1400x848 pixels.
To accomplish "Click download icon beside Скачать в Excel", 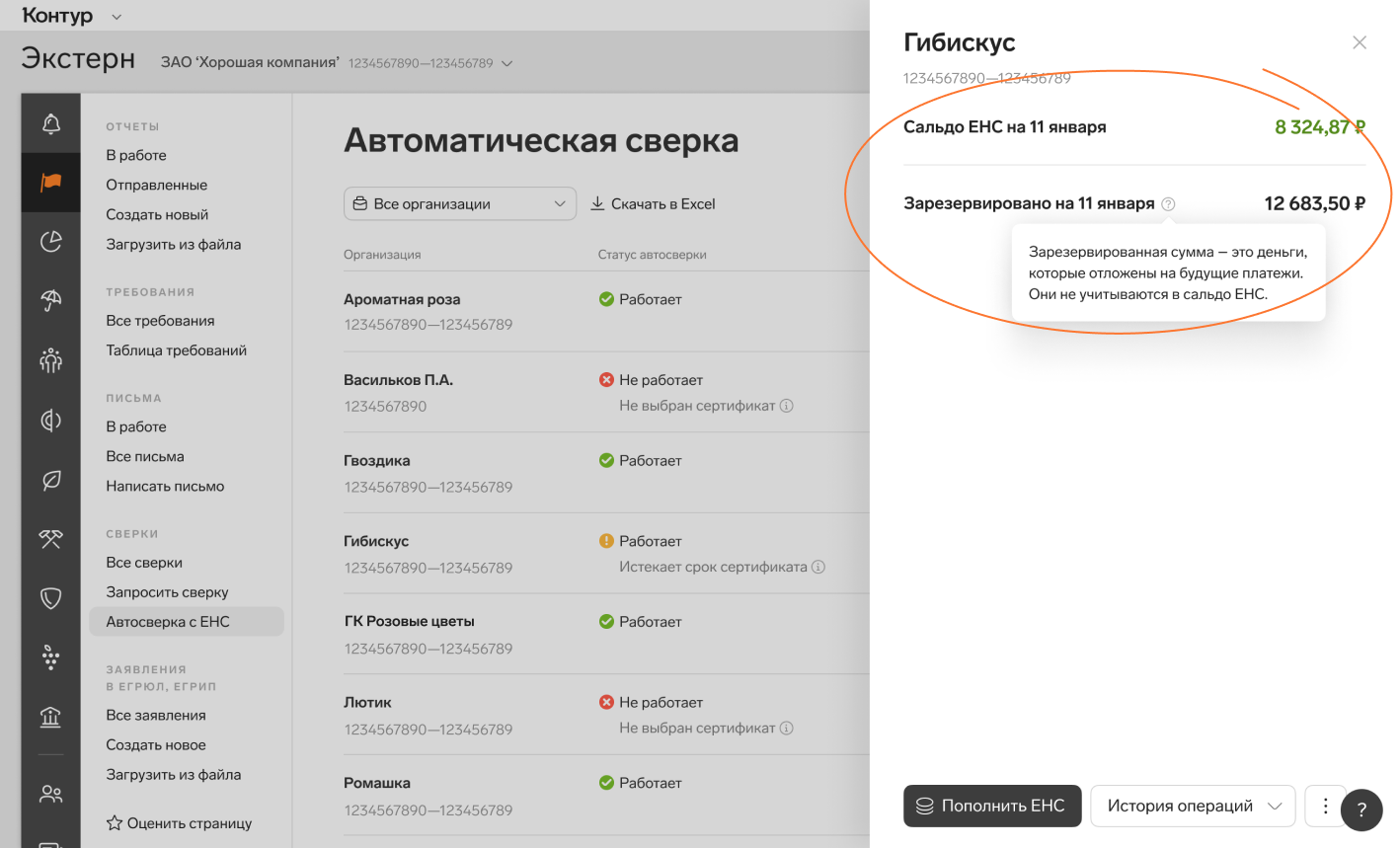I will 597,203.
